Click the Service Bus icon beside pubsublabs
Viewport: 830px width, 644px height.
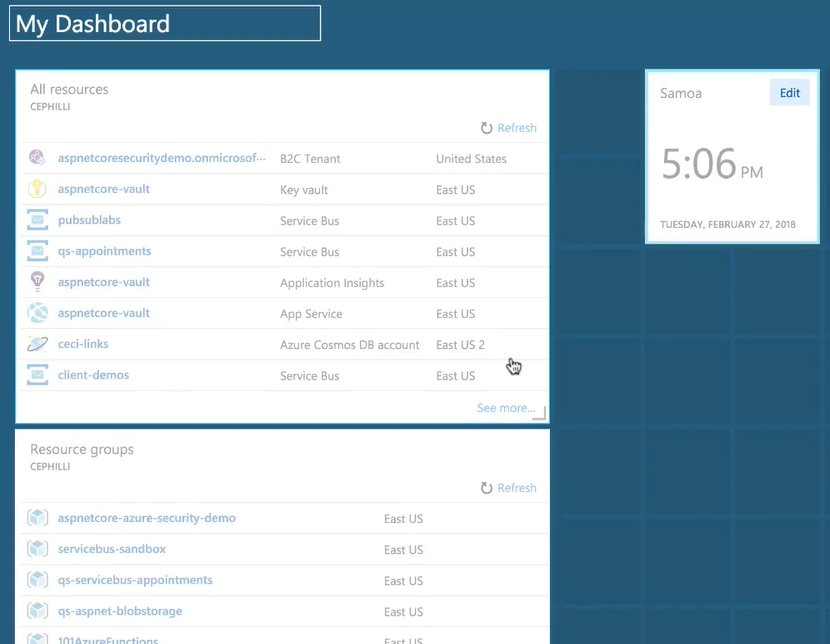[37, 220]
